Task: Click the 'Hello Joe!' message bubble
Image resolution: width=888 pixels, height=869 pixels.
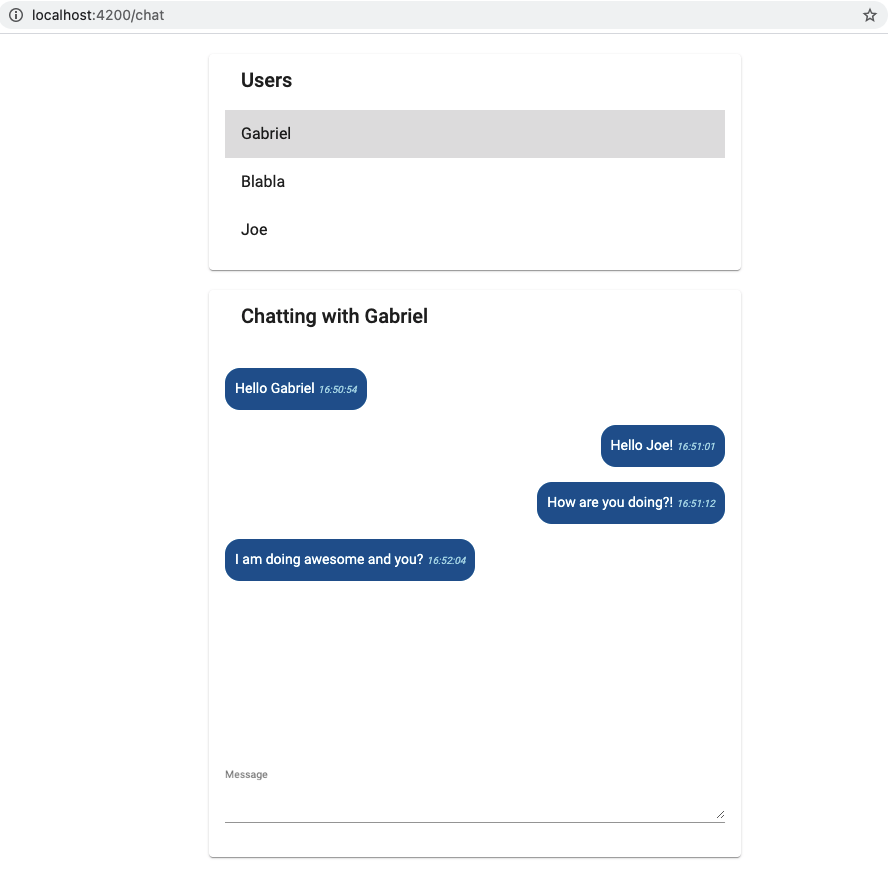Action: click(x=662, y=445)
